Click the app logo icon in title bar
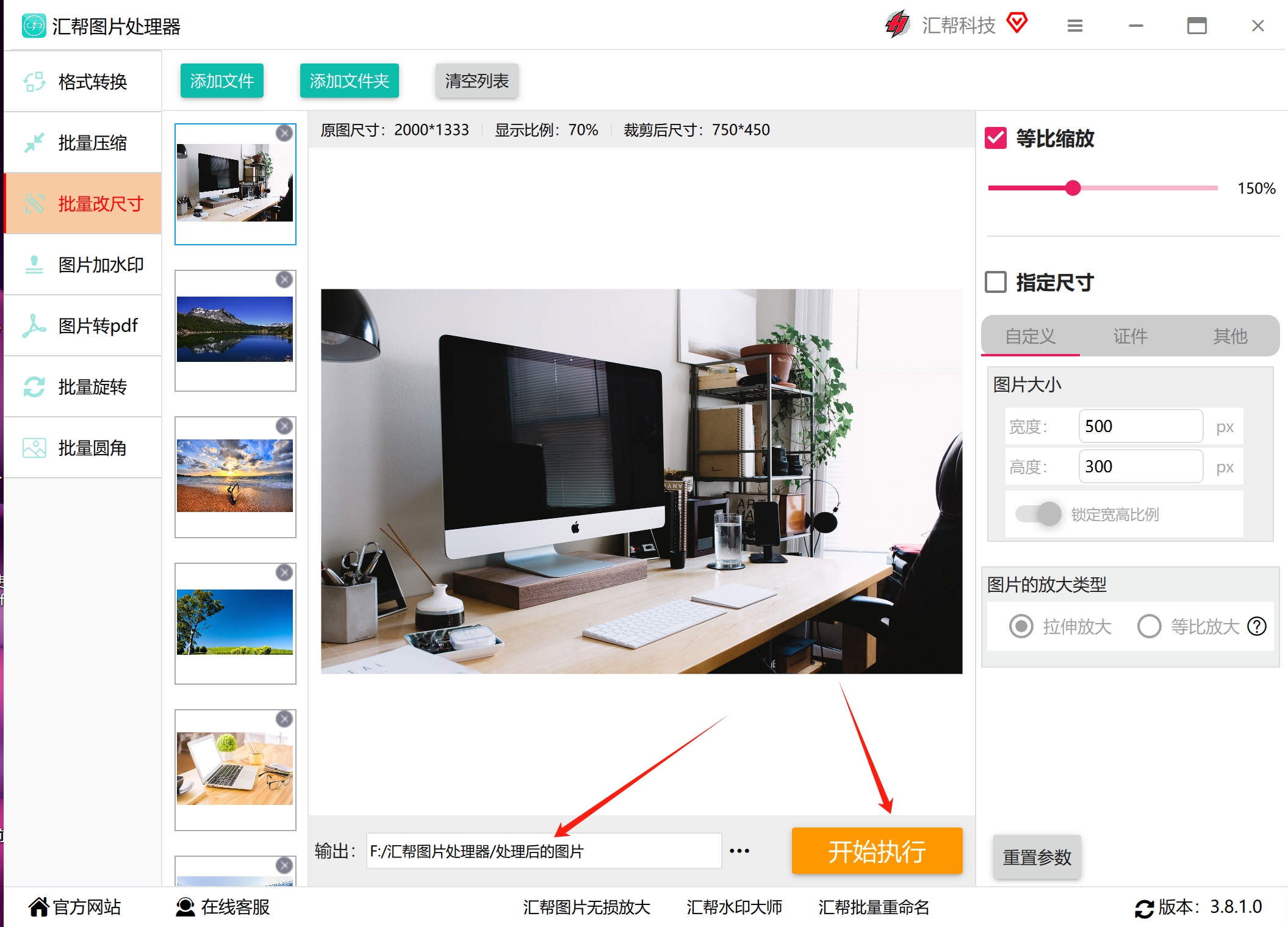 [34, 26]
